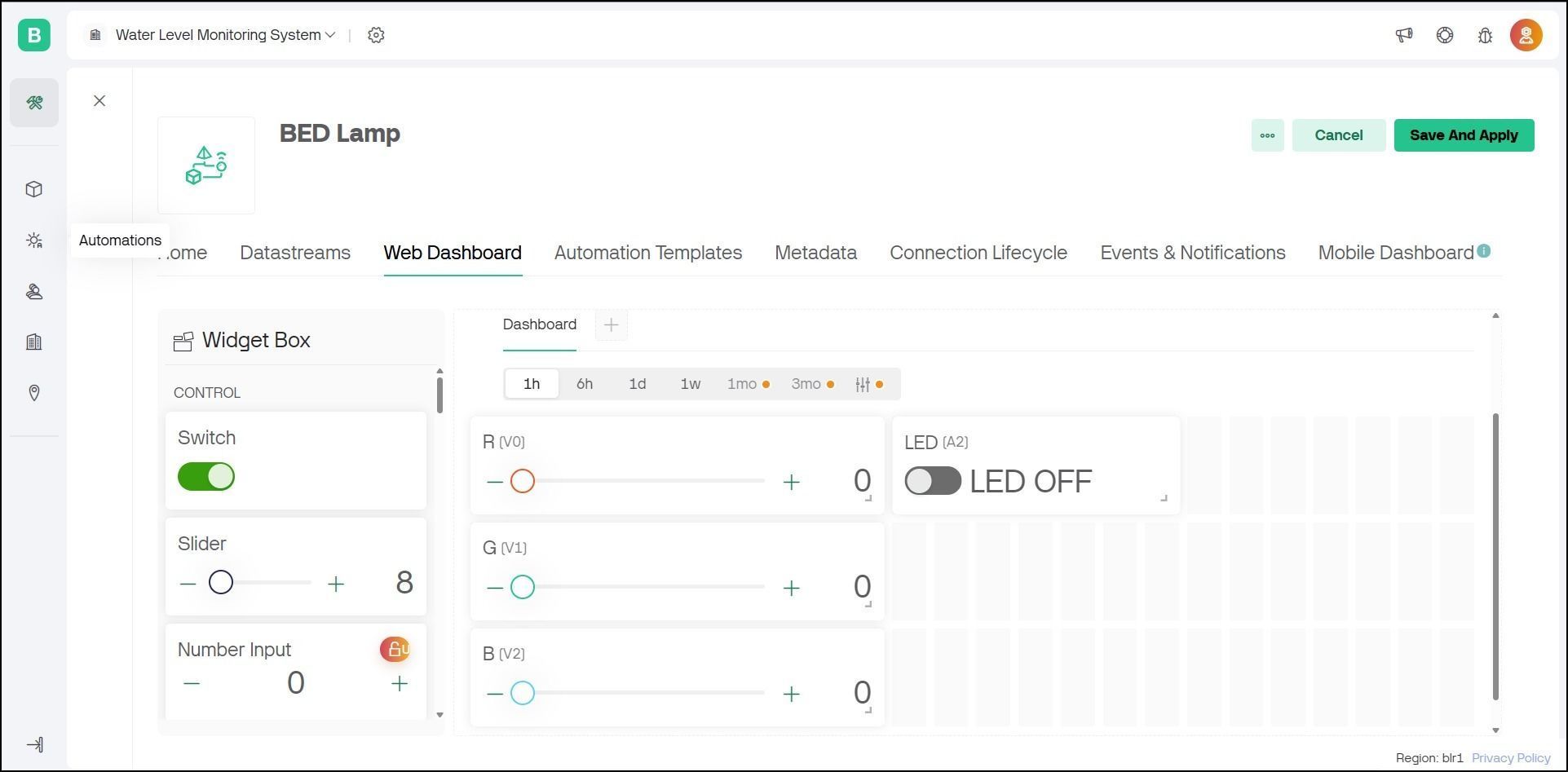Click the R (V0) slider handle
Image resolution: width=1568 pixels, height=772 pixels.
click(523, 481)
